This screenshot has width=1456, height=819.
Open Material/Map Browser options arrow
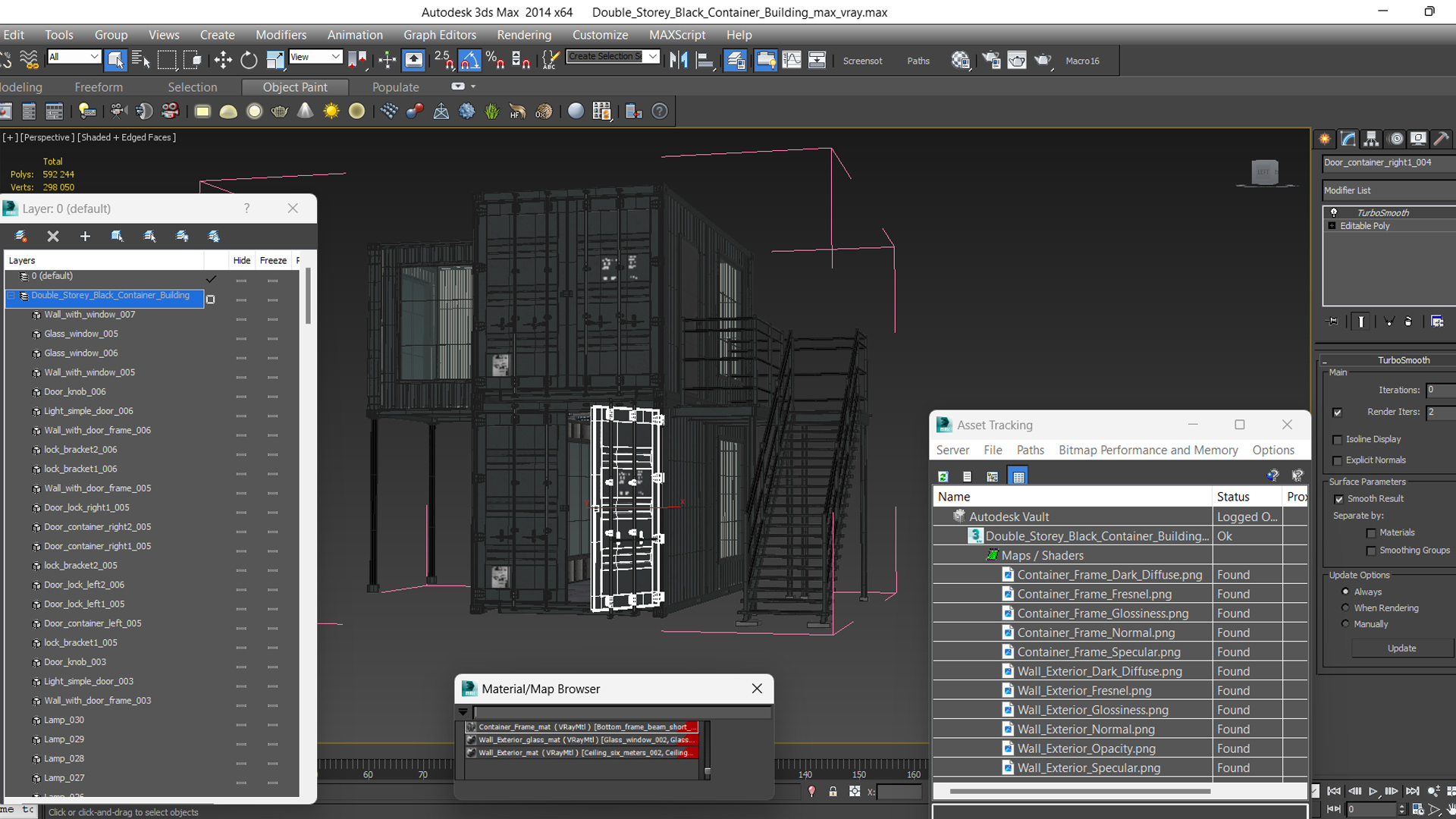point(463,712)
